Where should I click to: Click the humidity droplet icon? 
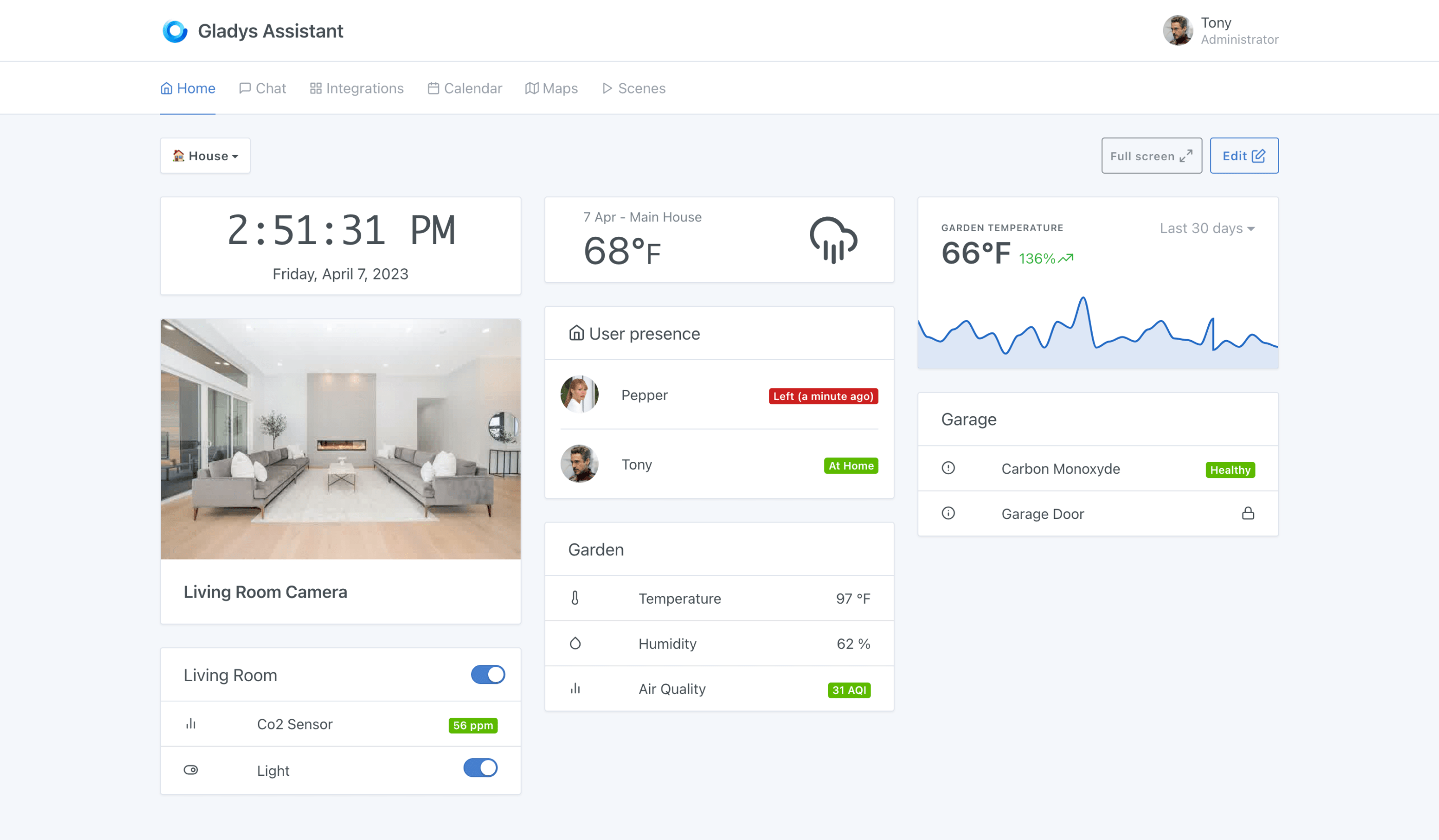(575, 643)
